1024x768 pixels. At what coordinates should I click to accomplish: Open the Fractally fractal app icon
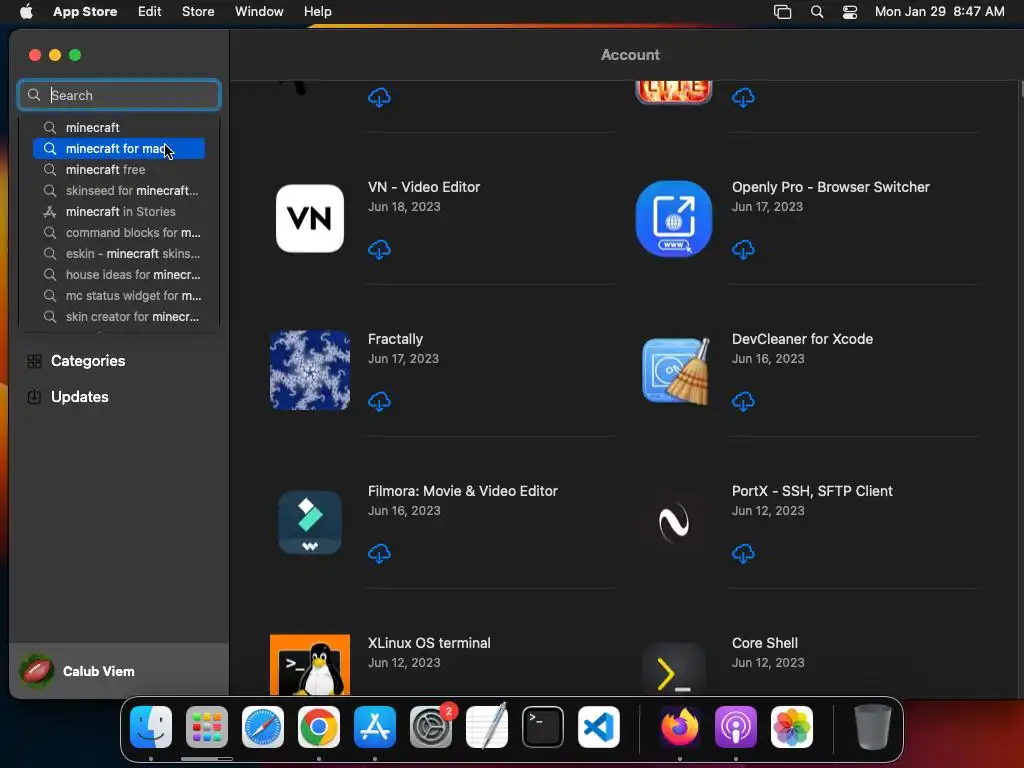[310, 370]
